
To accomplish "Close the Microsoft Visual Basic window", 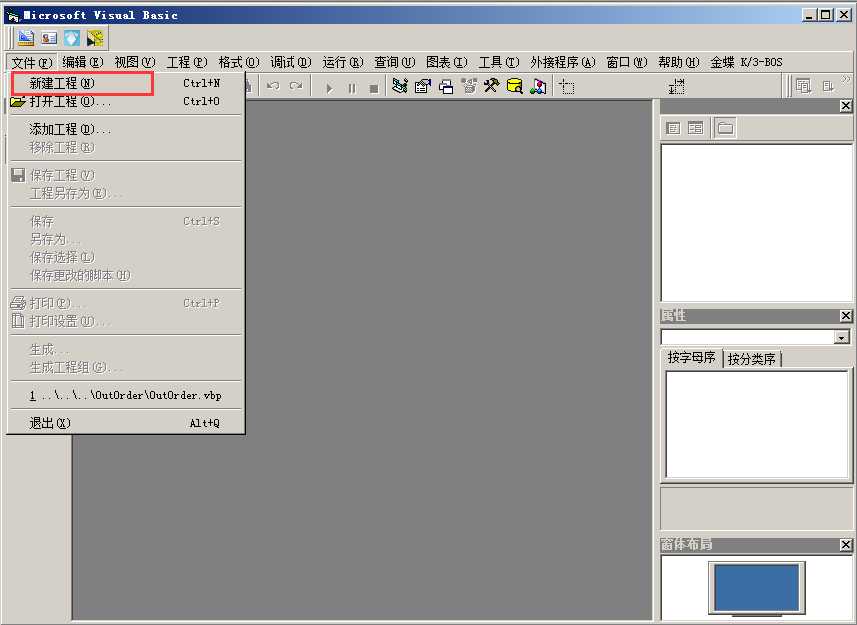I will point(844,15).
